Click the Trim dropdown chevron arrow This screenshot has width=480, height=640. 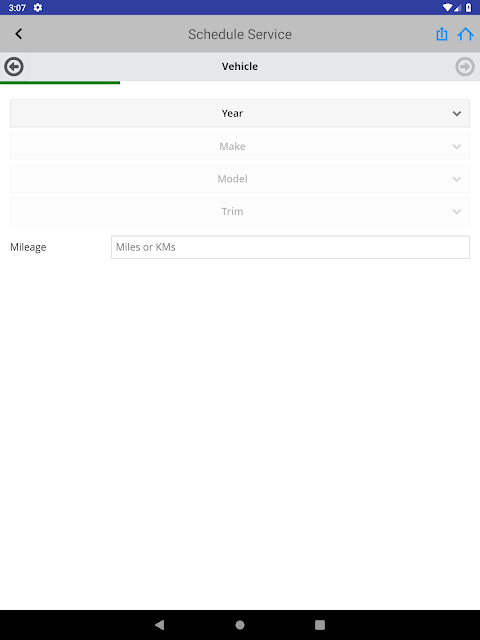point(457,211)
